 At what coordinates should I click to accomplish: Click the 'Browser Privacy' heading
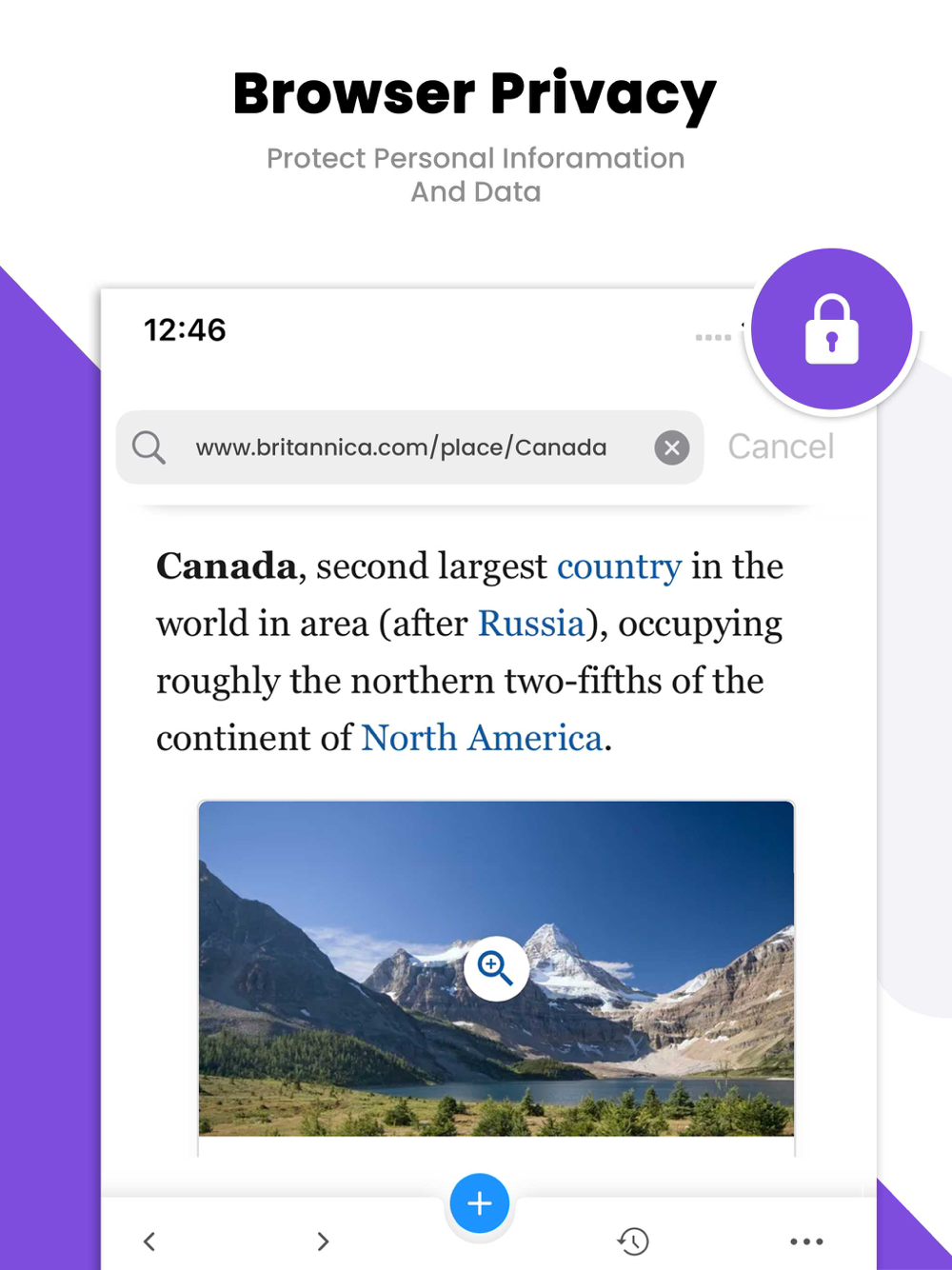pos(474,95)
